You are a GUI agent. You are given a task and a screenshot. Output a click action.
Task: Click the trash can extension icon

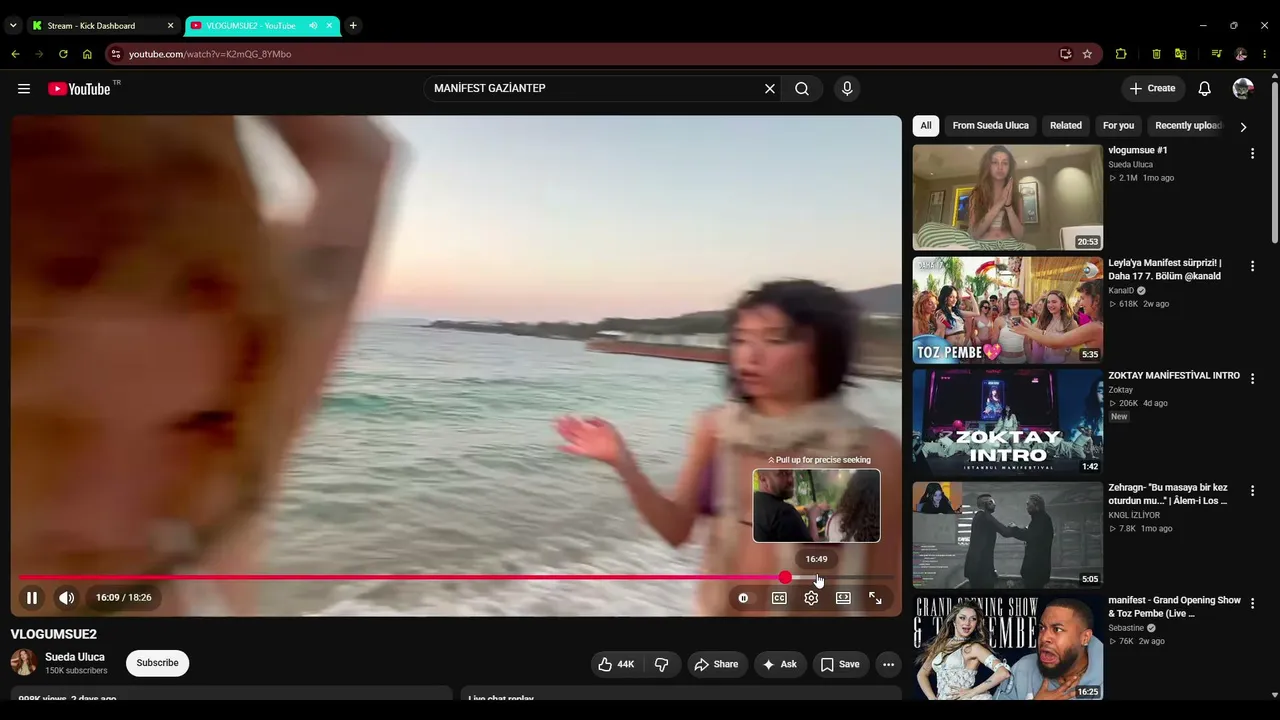coord(1156,54)
